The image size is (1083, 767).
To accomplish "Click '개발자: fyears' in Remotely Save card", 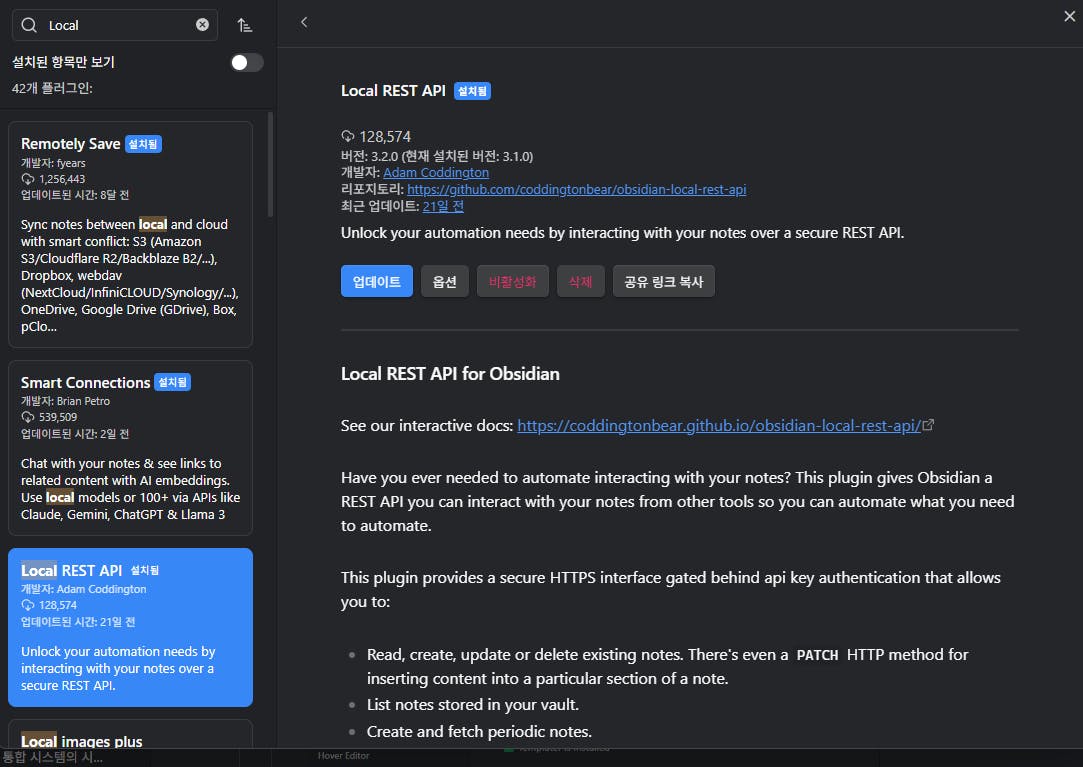I will 53,163.
